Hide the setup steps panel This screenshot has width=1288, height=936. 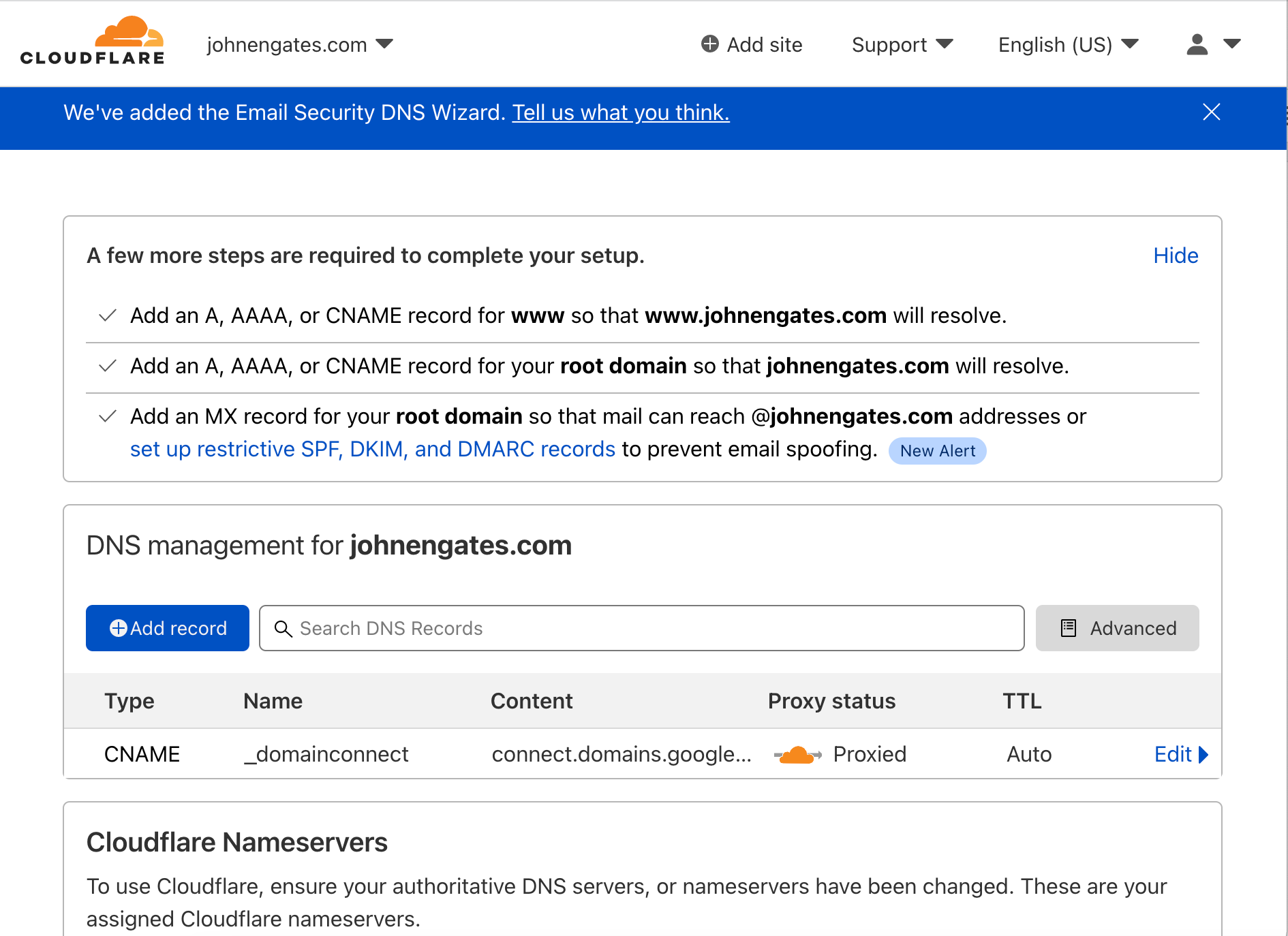(1176, 255)
